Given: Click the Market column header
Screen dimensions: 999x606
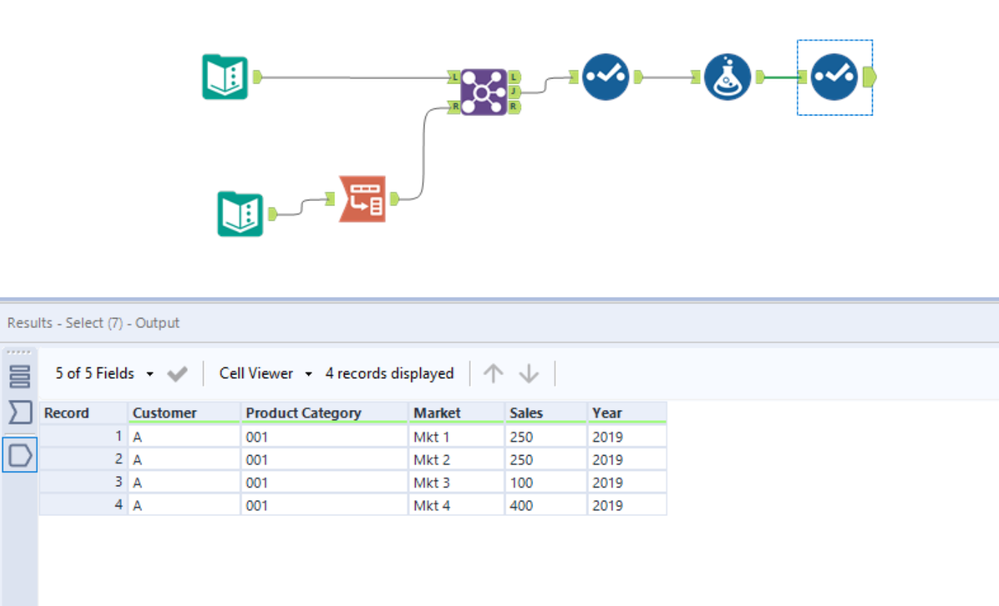Looking at the screenshot, I should click(456, 413).
